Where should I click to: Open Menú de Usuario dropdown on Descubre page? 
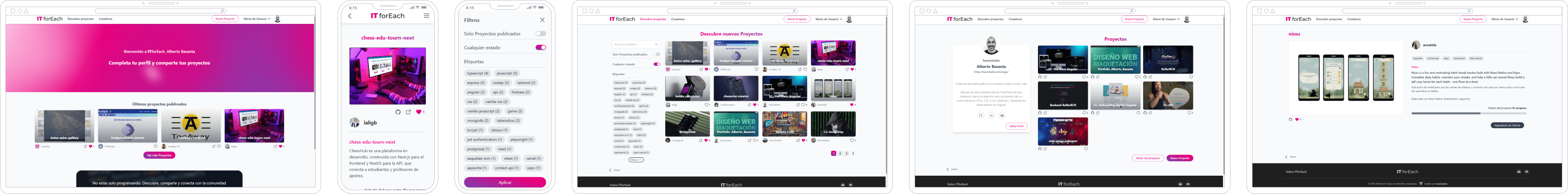point(829,19)
